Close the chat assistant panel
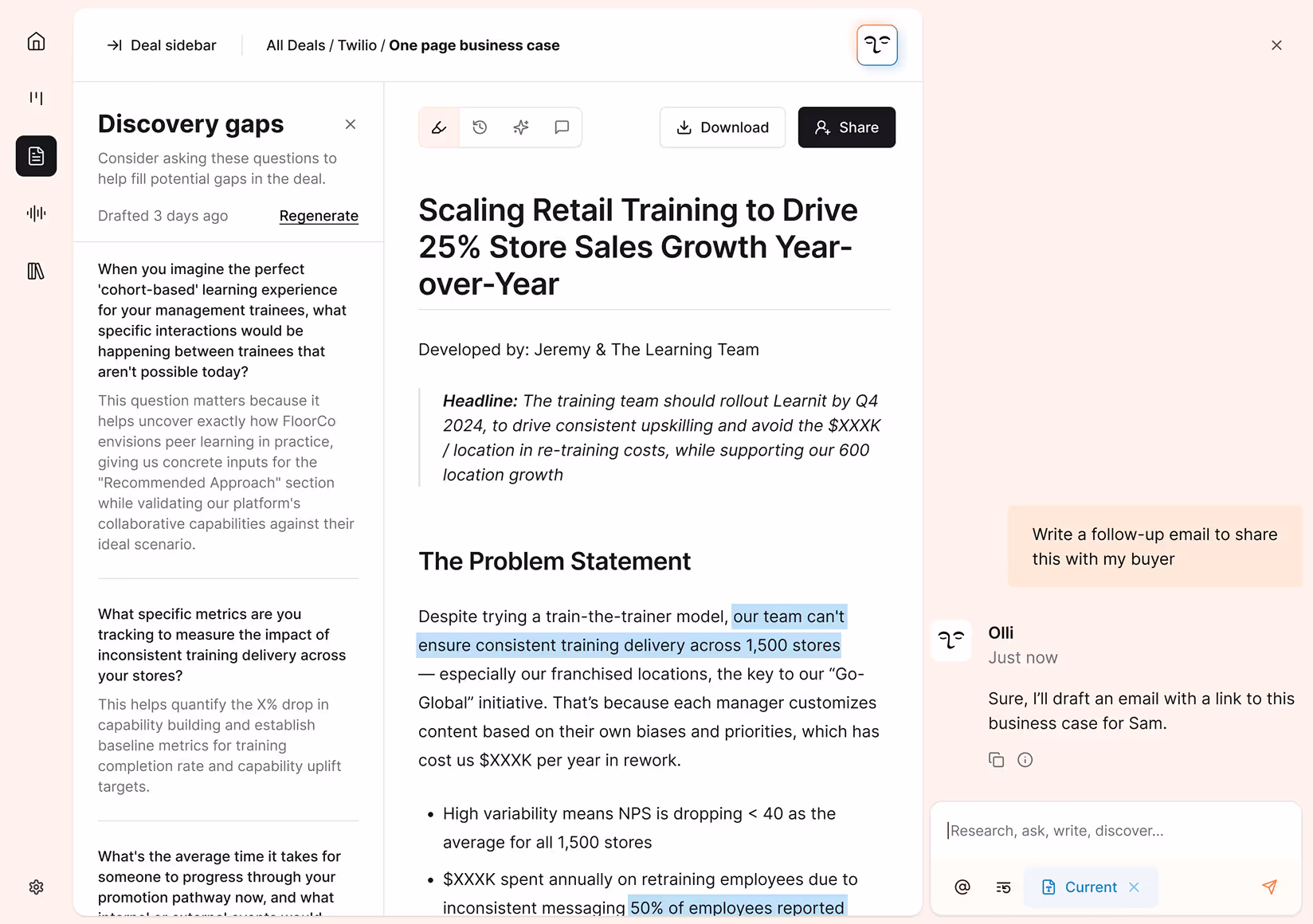 click(1276, 45)
